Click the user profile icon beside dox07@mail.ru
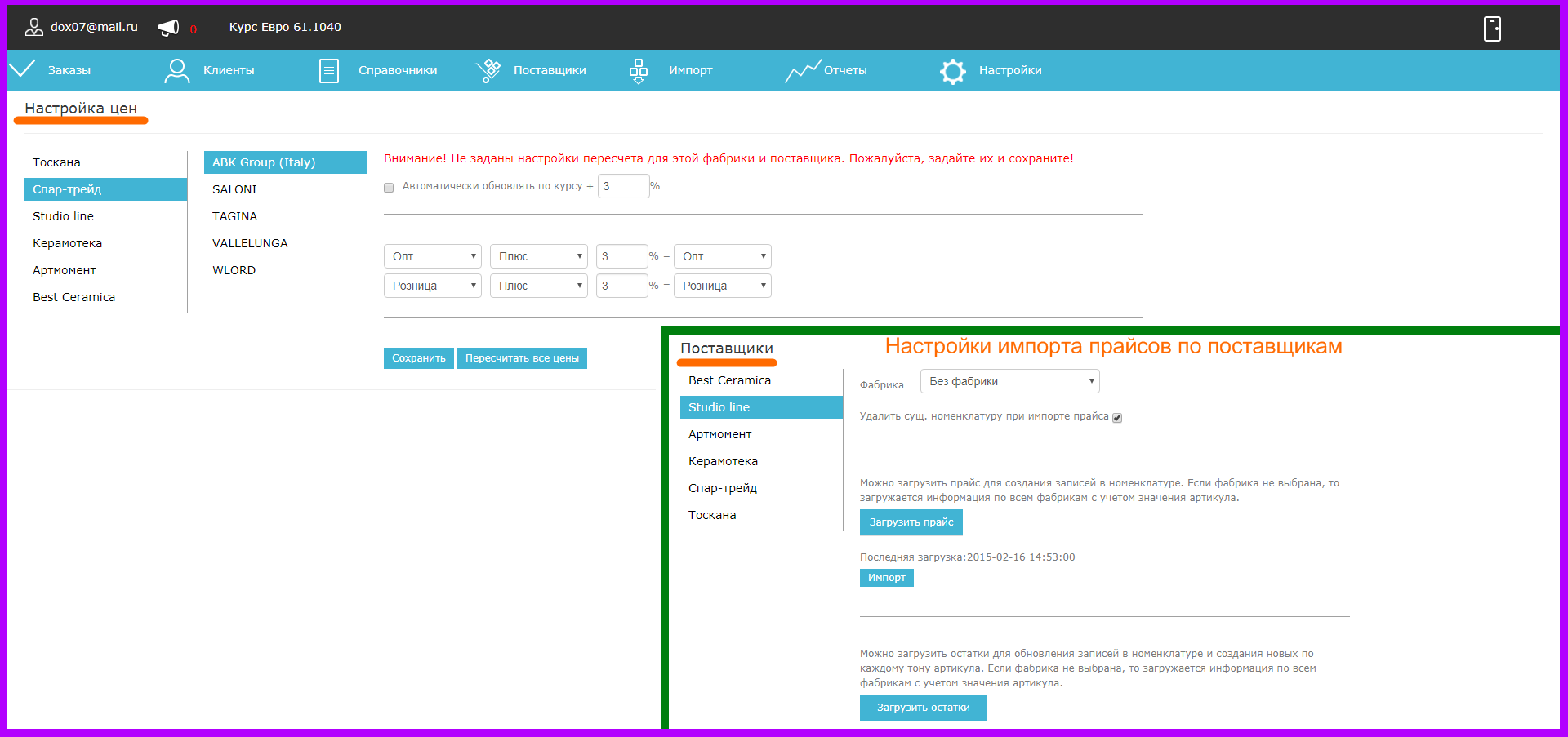This screenshot has height=737, width=1568. 33,27
